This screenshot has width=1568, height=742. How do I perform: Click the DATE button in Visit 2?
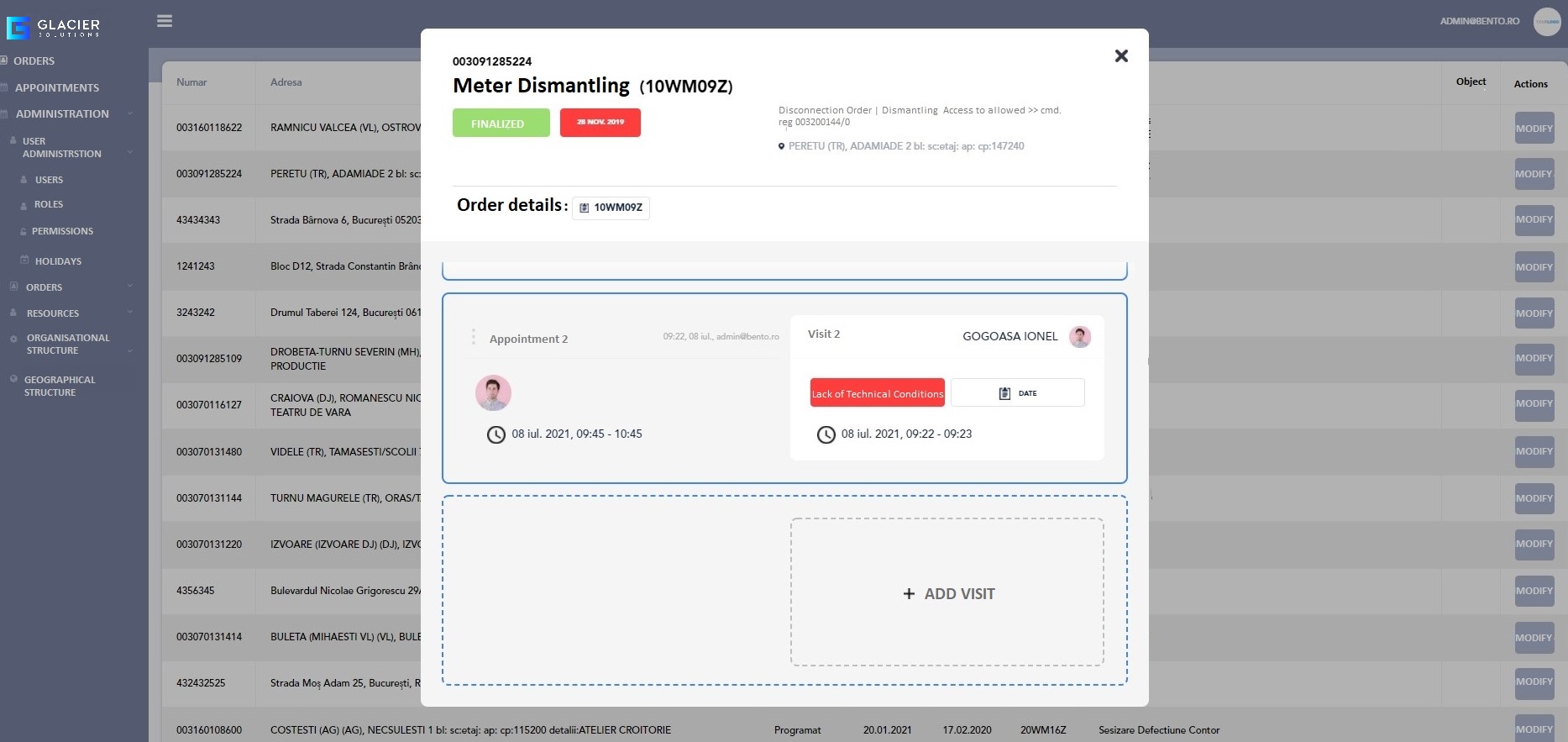(1017, 393)
